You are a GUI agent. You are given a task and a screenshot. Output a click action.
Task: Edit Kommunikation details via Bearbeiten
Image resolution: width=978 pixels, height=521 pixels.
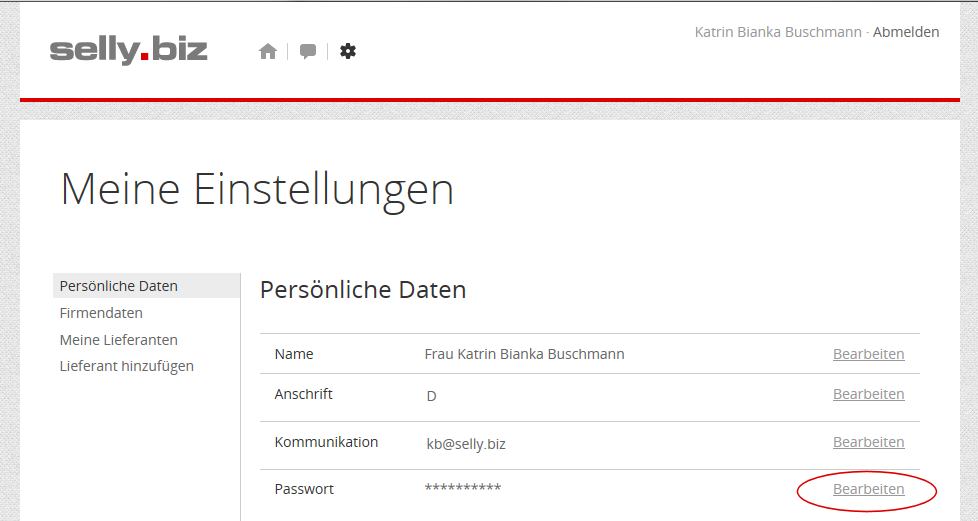[x=868, y=442]
